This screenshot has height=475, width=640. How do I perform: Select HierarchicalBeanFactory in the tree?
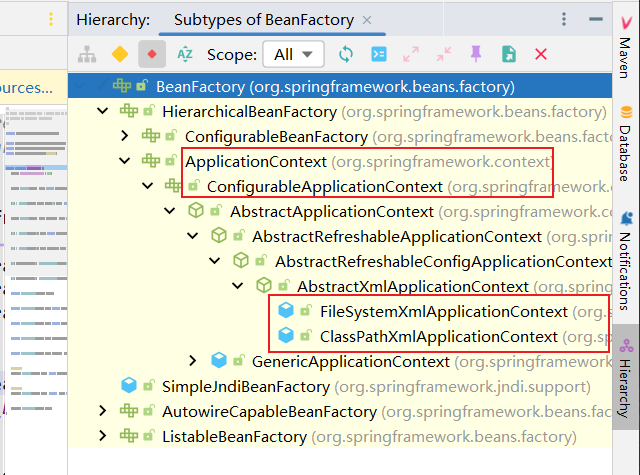[x=249, y=111]
